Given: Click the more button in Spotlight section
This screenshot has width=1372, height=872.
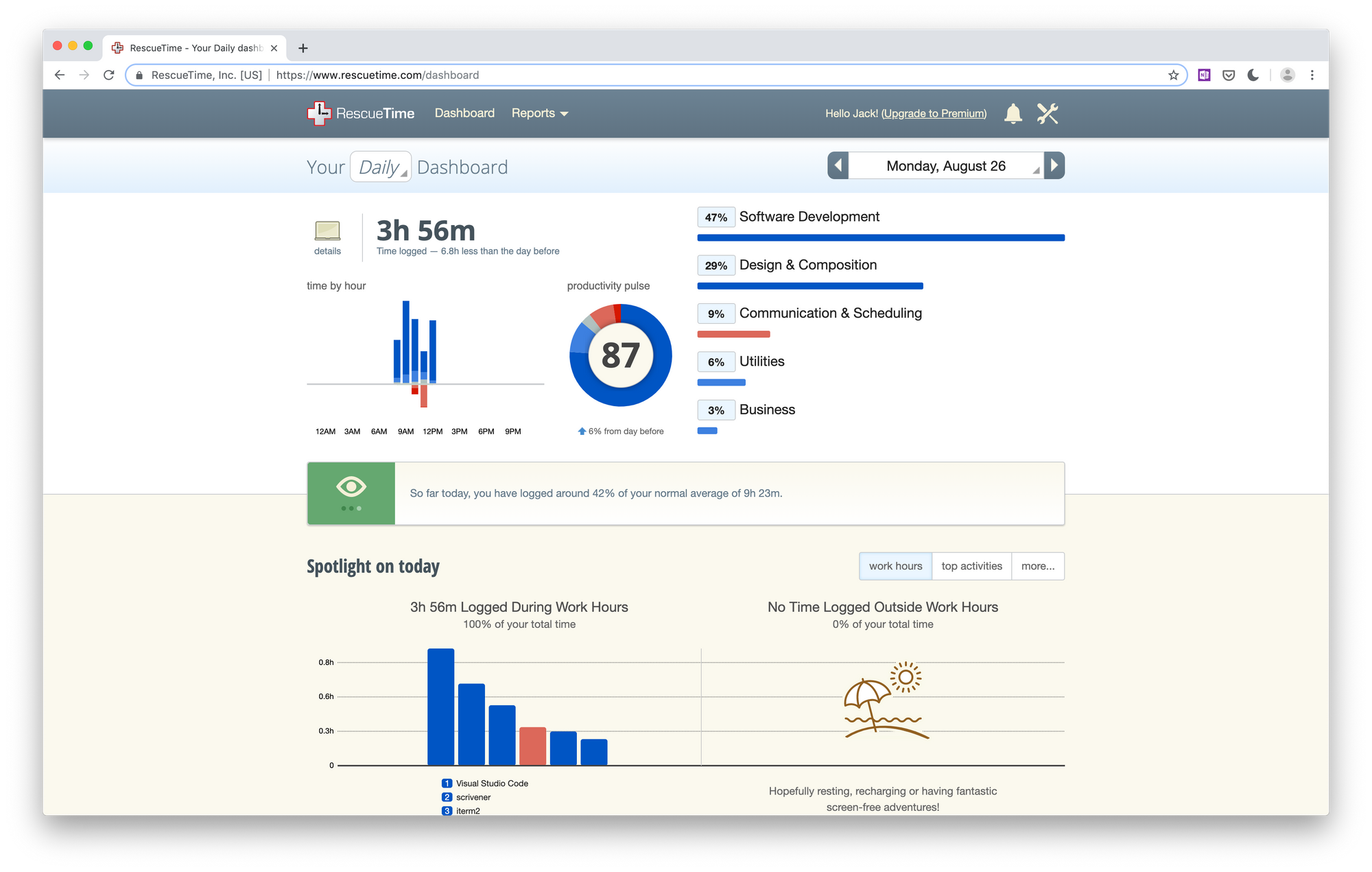Looking at the screenshot, I should pos(1039,566).
